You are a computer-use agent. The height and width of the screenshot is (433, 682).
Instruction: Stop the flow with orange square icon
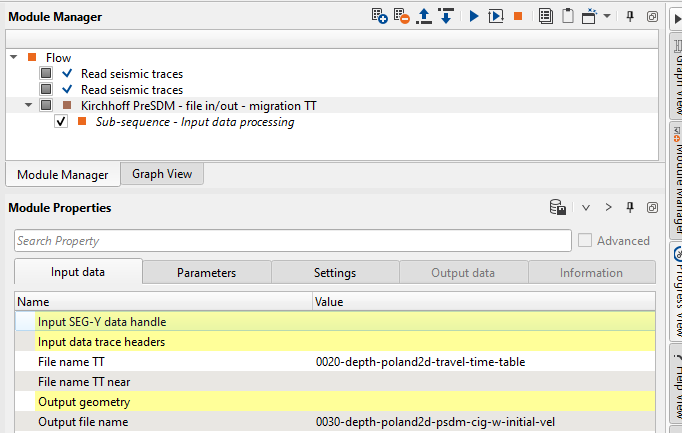pos(518,16)
